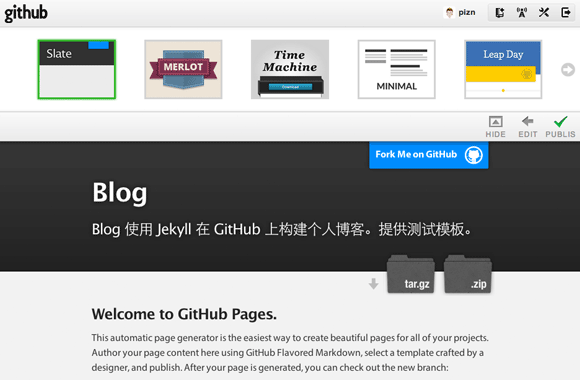Select the Slate theme thumbnail
This screenshot has width=580, height=380.
click(x=77, y=70)
